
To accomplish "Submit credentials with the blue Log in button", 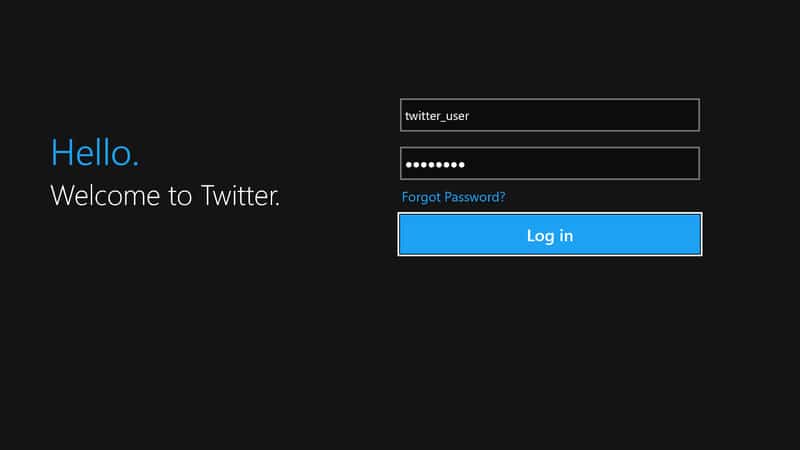I will point(550,235).
